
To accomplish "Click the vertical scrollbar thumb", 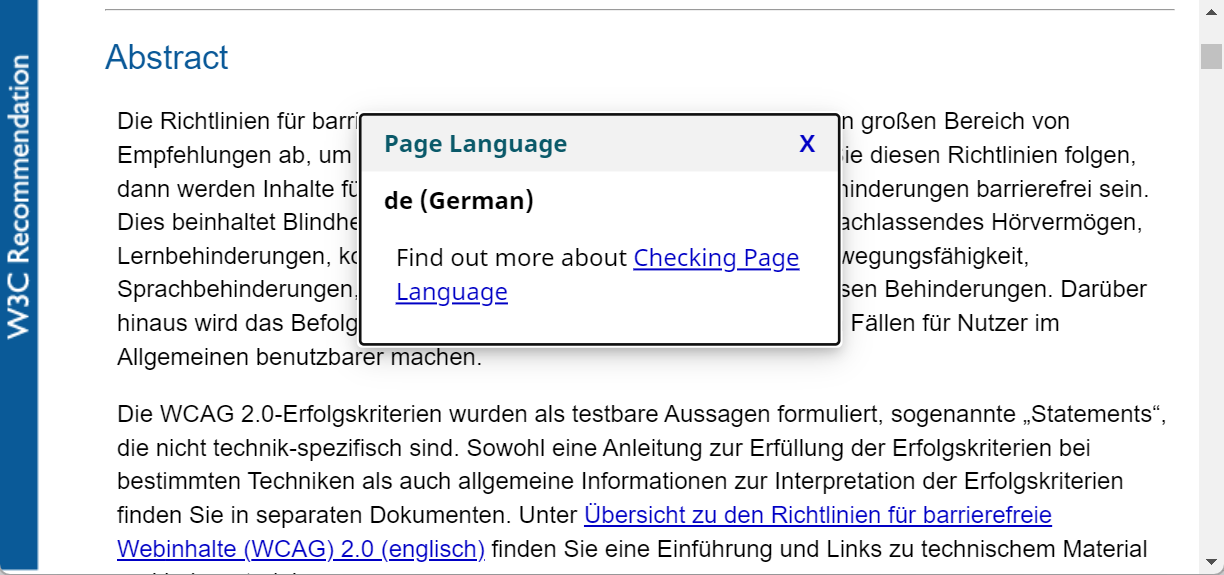I will coord(1211,56).
